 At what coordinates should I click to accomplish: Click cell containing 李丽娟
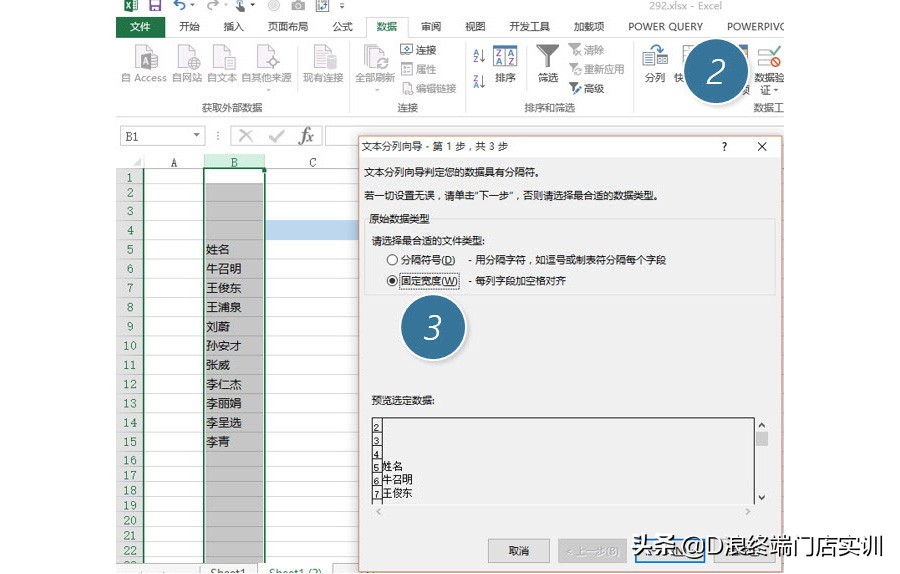point(234,404)
